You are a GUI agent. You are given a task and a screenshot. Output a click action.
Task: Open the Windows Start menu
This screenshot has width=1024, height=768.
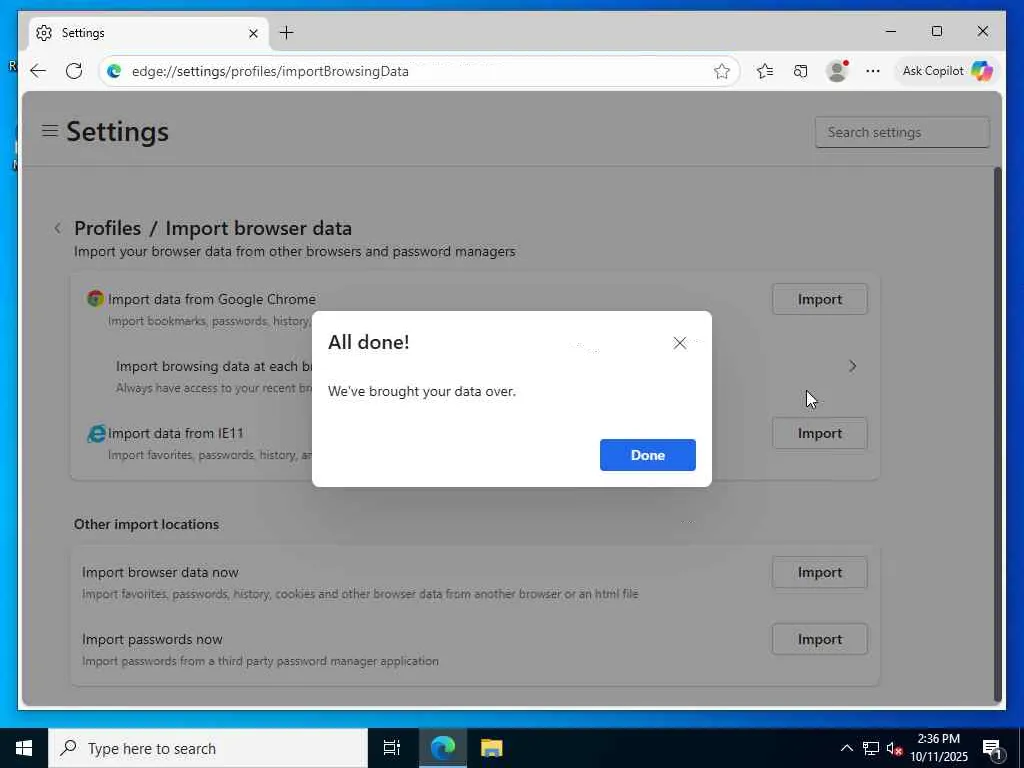click(24, 748)
